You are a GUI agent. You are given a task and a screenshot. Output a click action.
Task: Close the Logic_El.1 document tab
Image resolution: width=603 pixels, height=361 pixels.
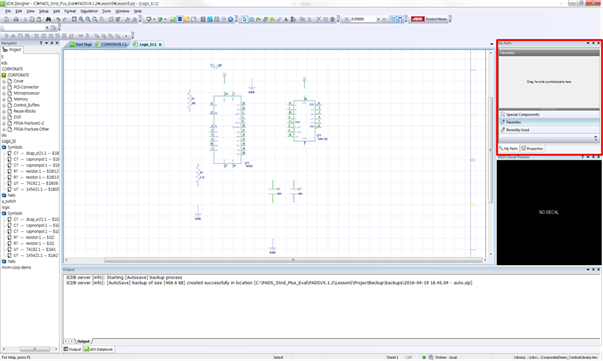coord(160,45)
